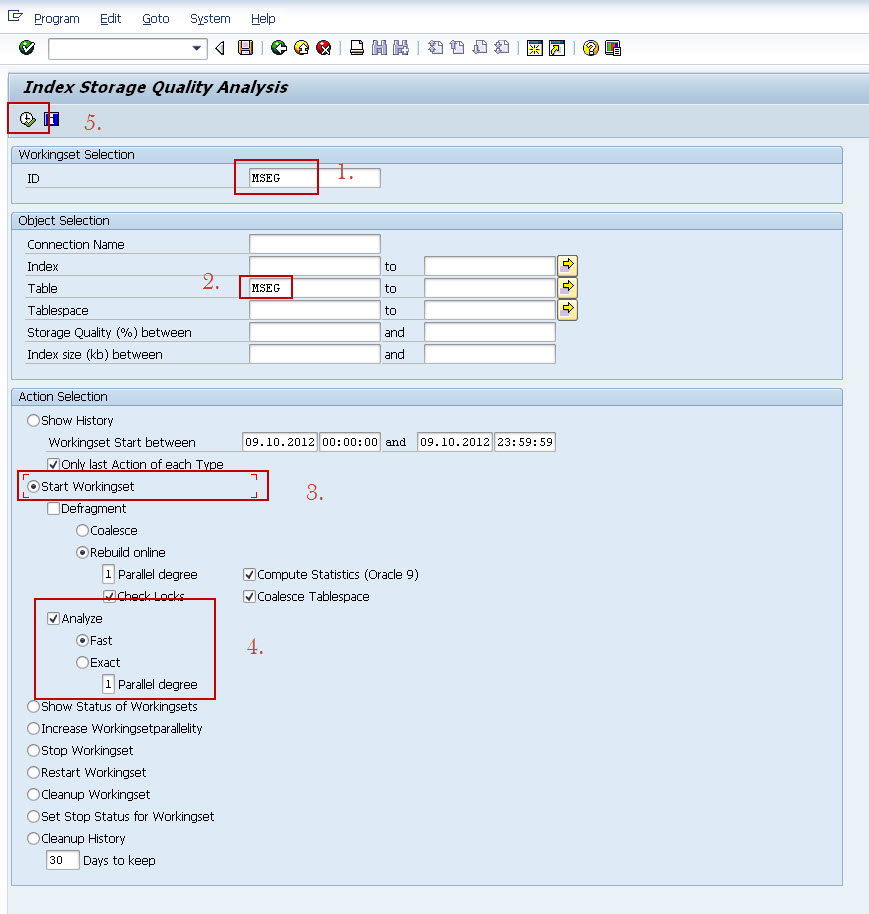Cancel with the red X toolbar icon

(322, 48)
